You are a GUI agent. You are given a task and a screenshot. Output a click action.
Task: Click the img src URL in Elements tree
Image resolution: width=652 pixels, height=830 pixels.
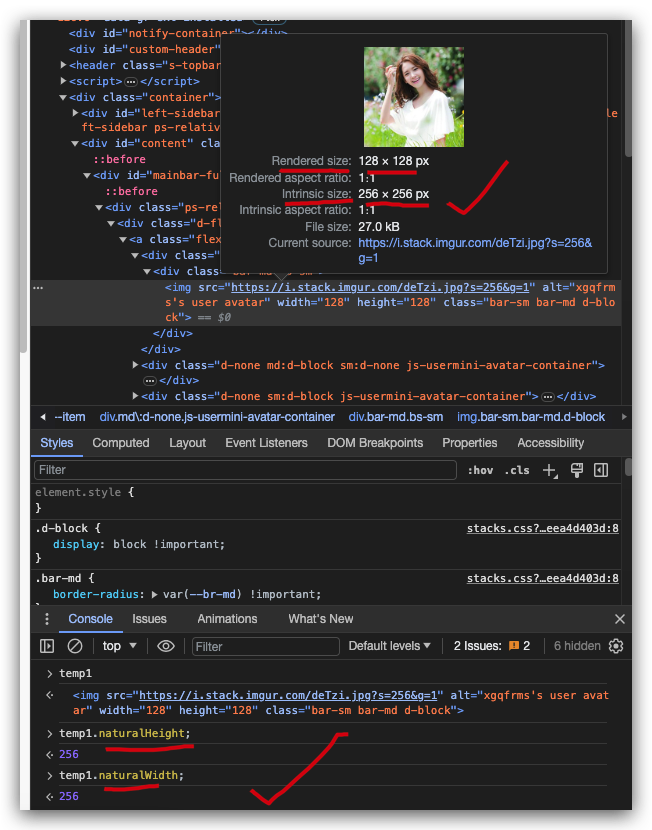click(380, 287)
